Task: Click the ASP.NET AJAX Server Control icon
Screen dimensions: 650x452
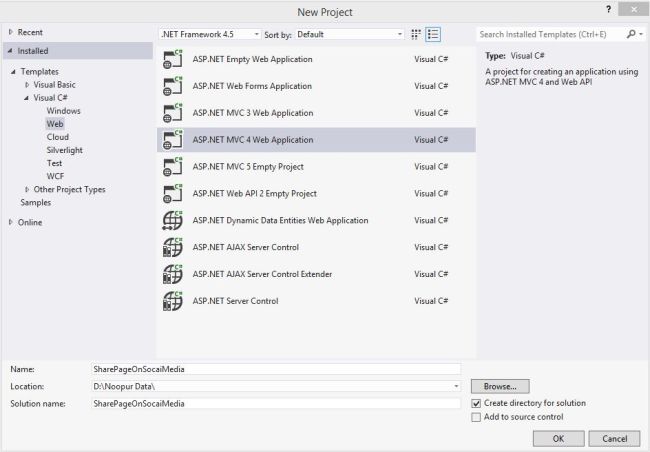Action: pyautogui.click(x=172, y=248)
